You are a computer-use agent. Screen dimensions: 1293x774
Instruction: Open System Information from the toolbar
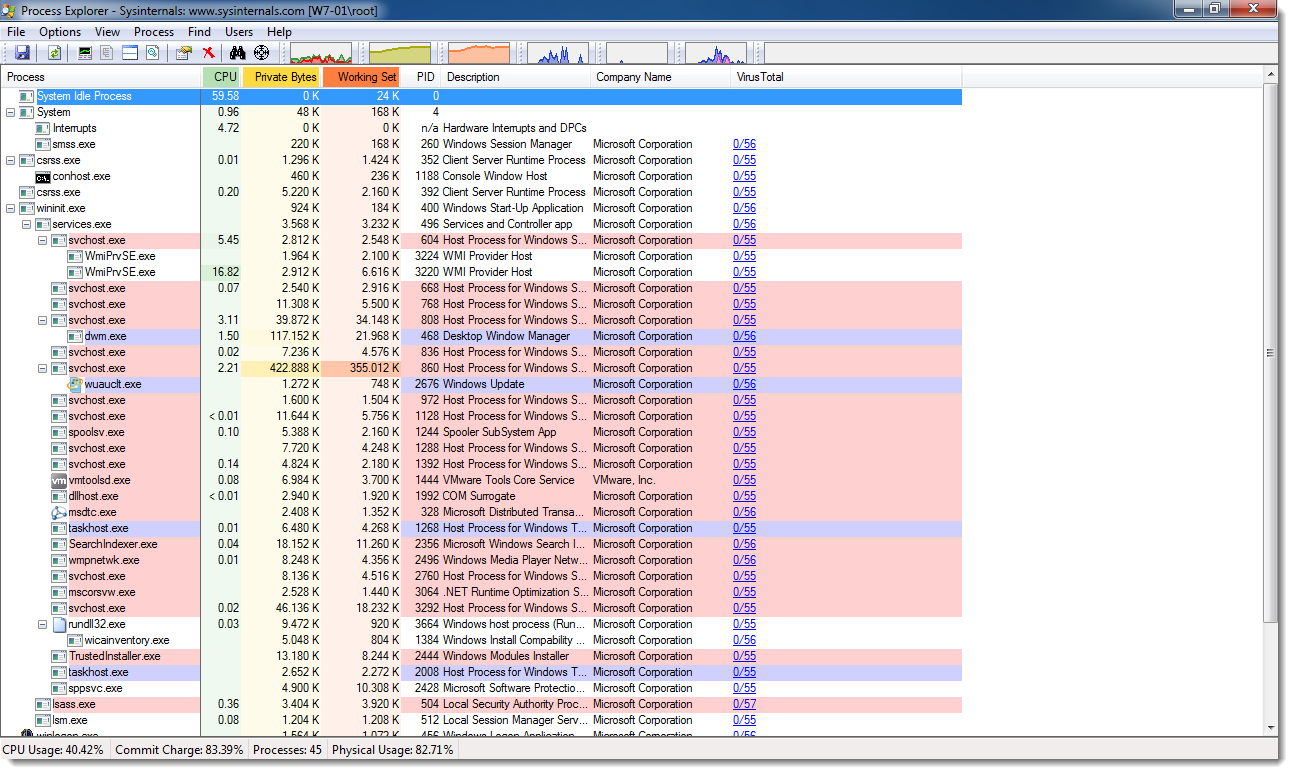85,53
